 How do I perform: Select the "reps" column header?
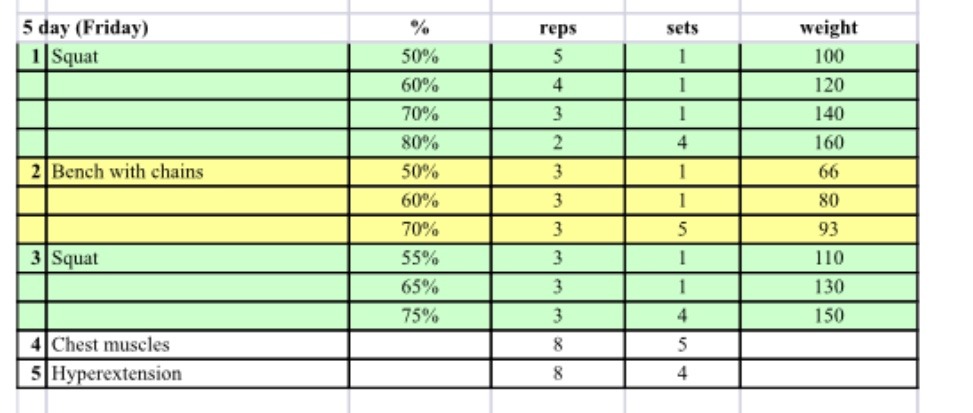coord(557,28)
